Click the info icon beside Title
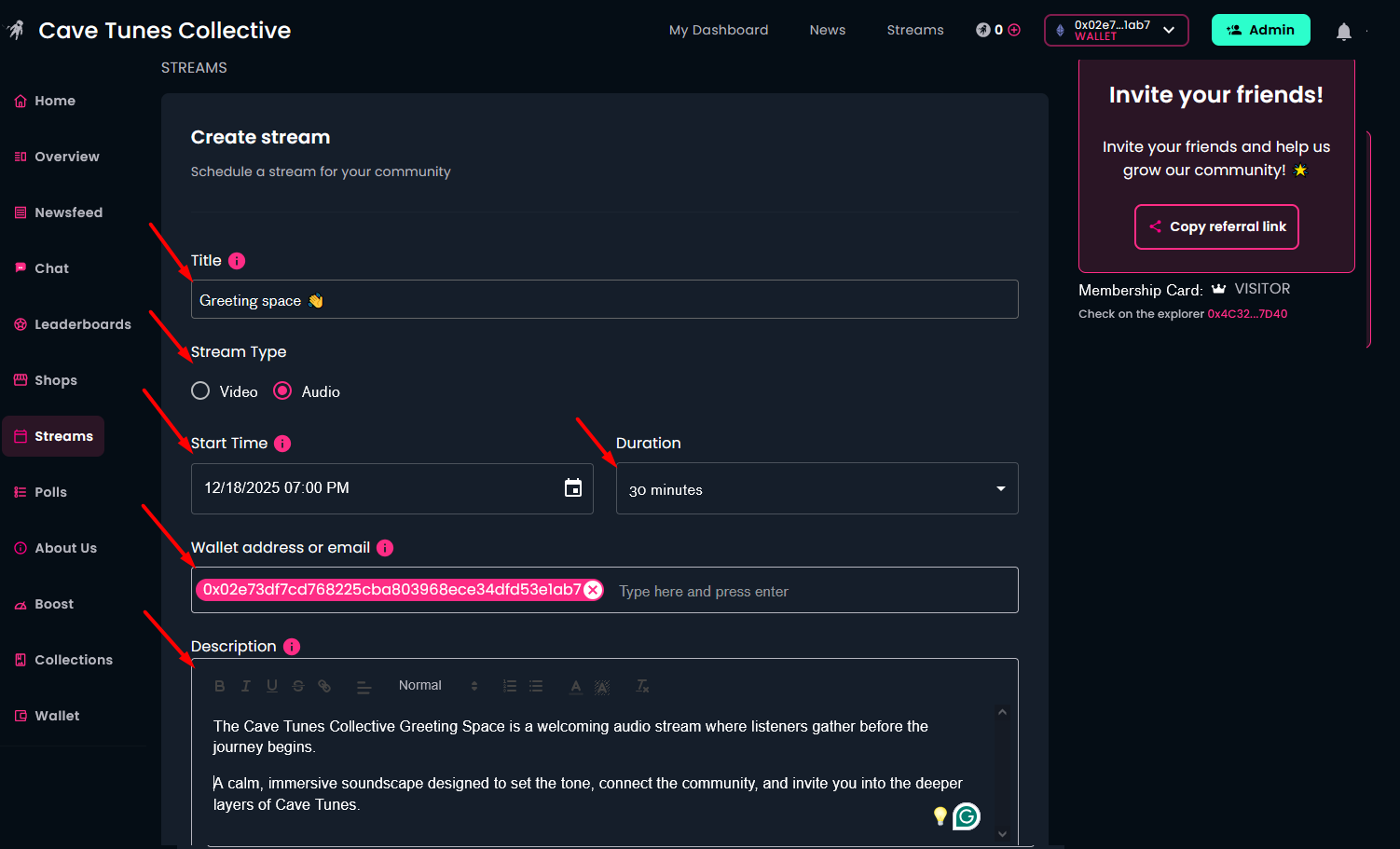The image size is (1400, 849). point(237,261)
